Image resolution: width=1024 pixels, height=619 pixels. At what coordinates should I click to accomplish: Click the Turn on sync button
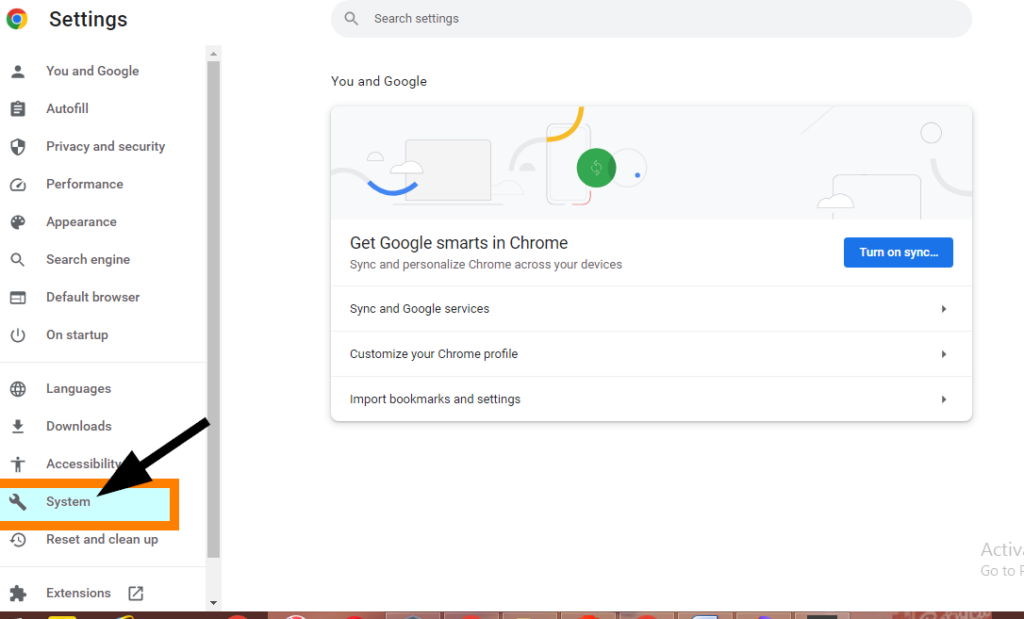click(897, 252)
